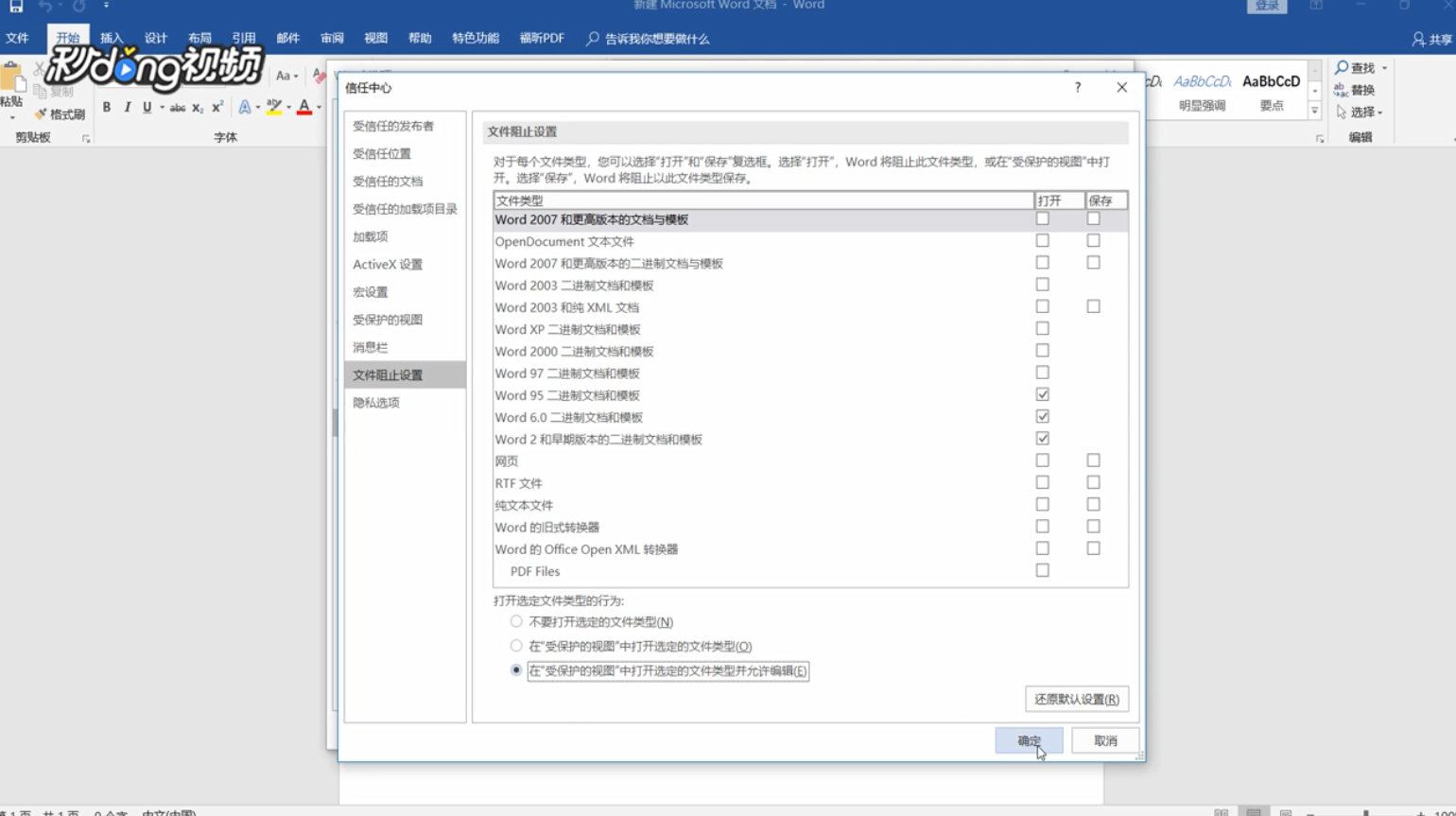Check Save for OpenDocument 文本文件
This screenshot has width=1456, height=816.
pyautogui.click(x=1093, y=240)
